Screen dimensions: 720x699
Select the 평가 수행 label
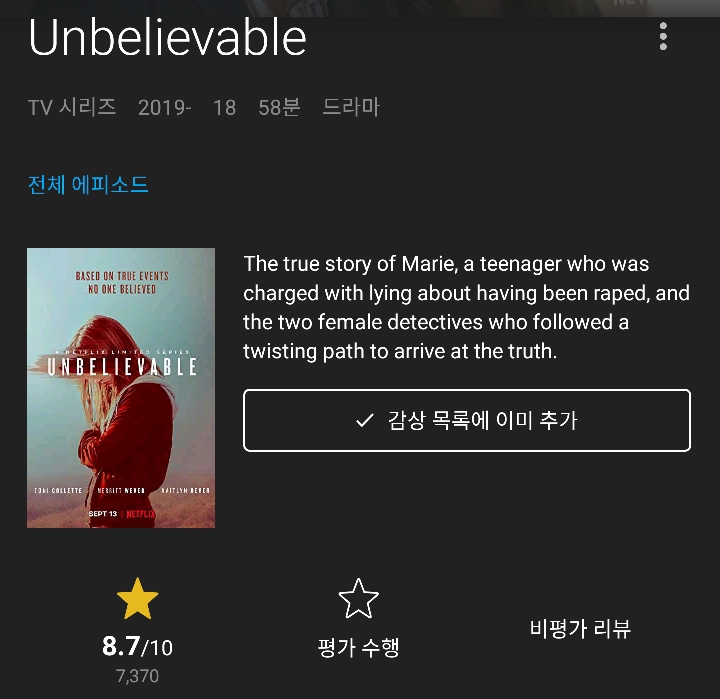point(359,647)
